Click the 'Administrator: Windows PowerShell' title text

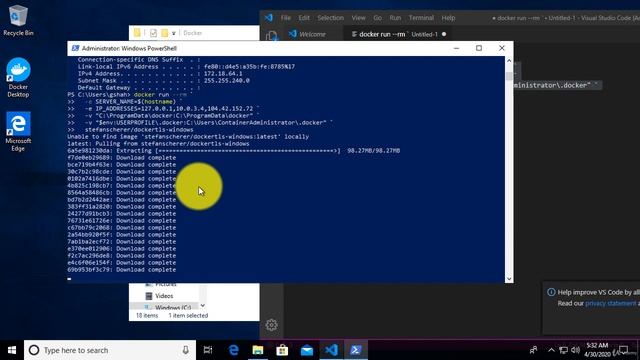click(x=129, y=48)
